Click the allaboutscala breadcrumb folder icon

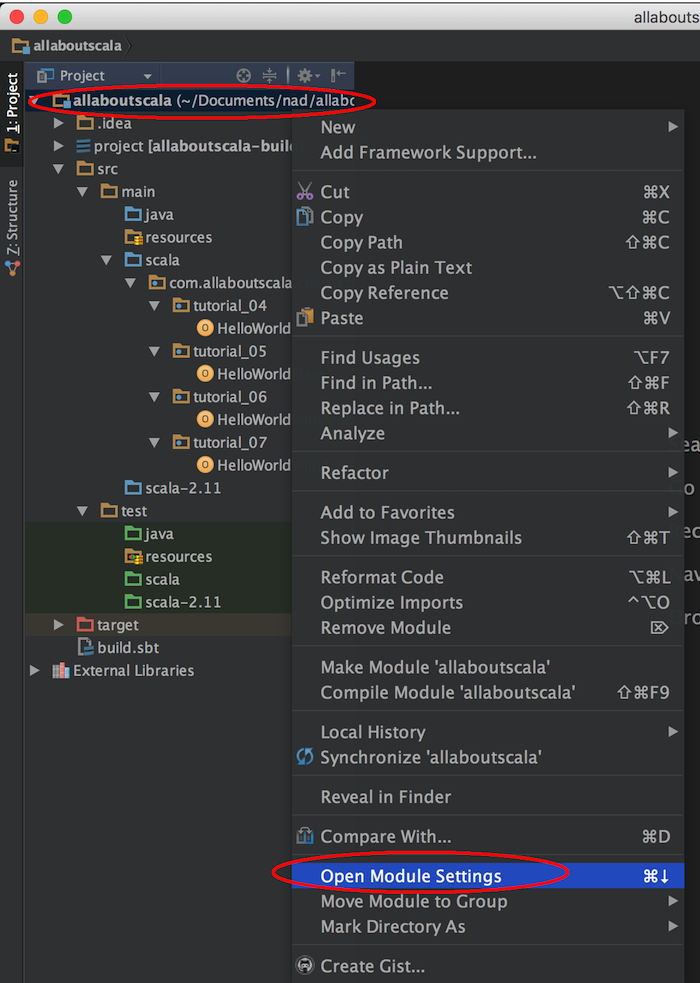tap(21, 46)
